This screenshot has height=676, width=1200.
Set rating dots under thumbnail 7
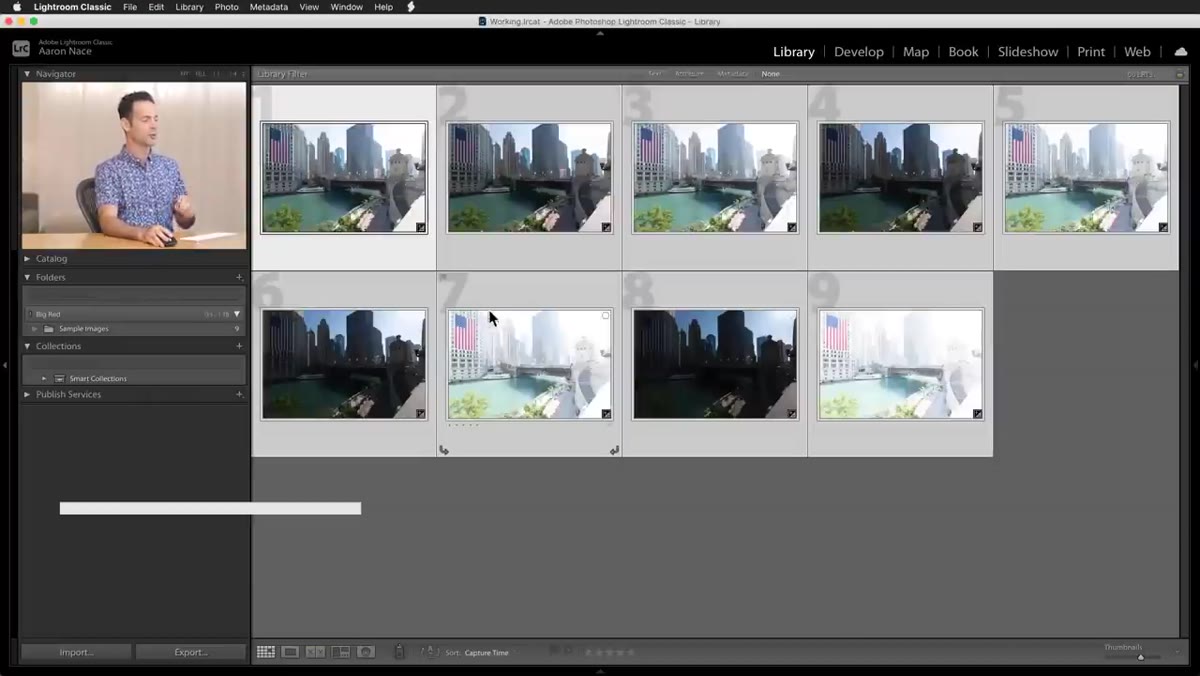coord(463,426)
